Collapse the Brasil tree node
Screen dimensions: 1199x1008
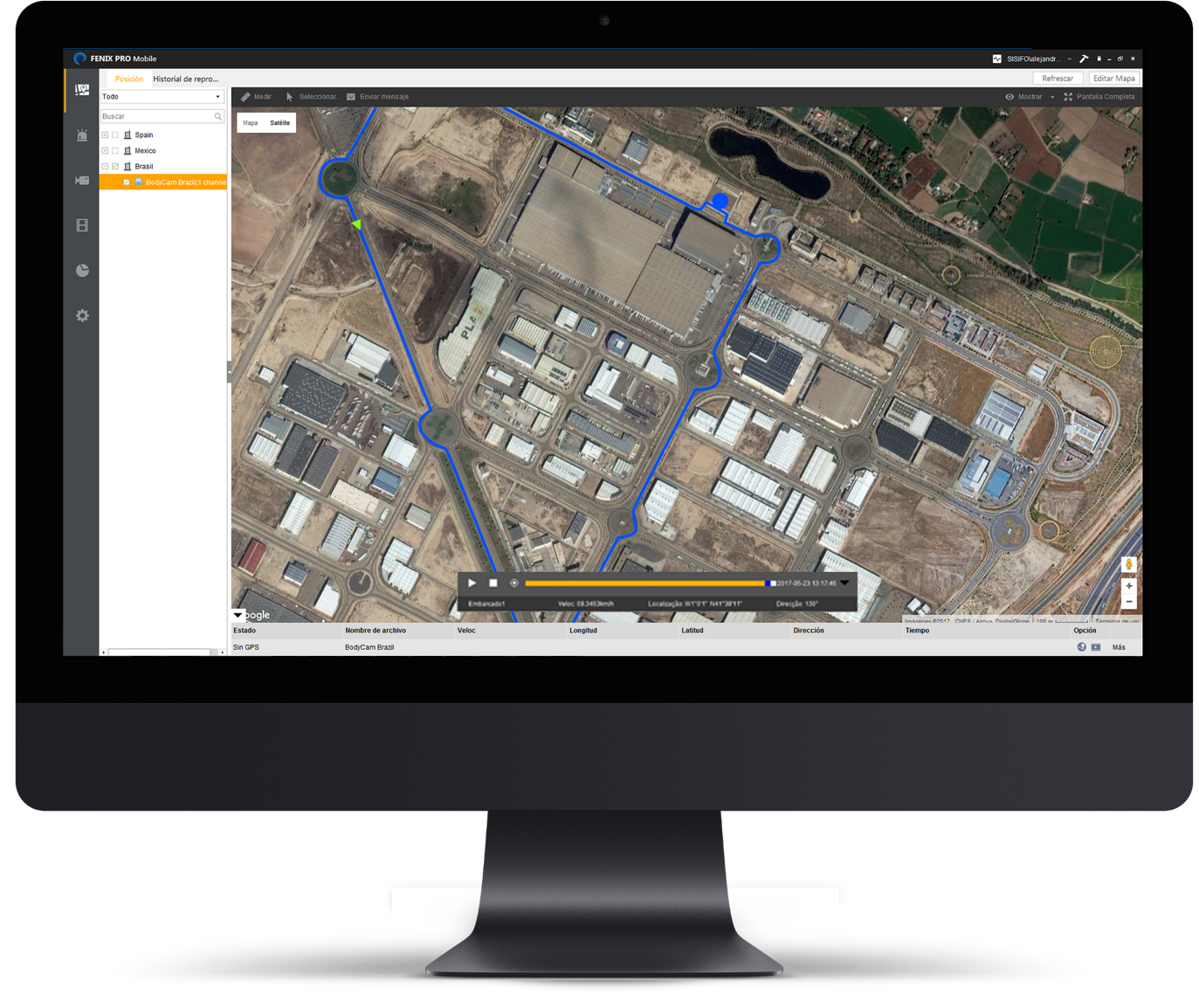click(105, 166)
